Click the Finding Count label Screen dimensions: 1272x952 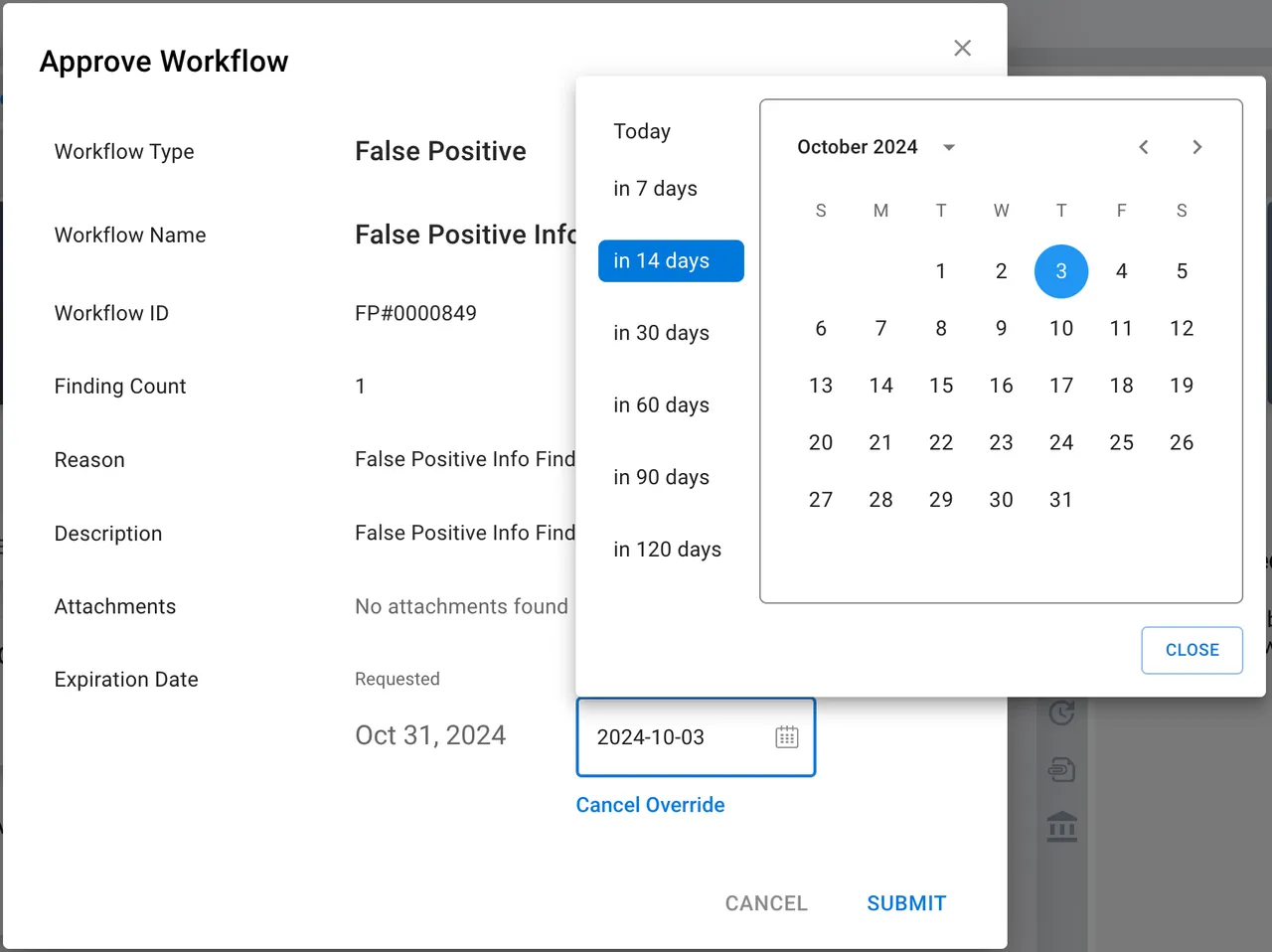tap(120, 387)
